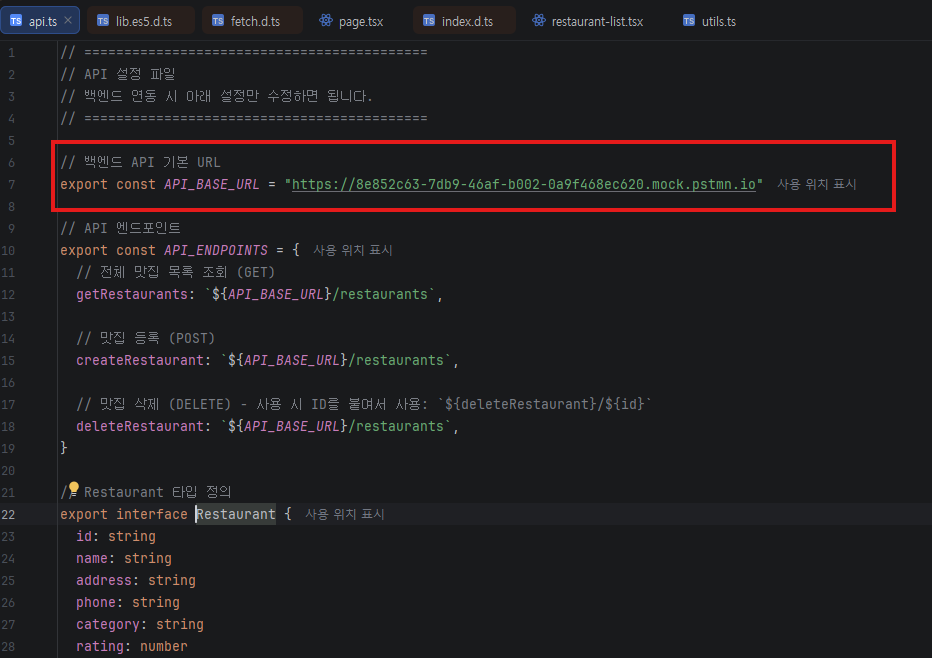Viewport: 932px width, 658px height.
Task: Click the 'API 엔드포인트' comment
Action: pyautogui.click(x=120, y=228)
